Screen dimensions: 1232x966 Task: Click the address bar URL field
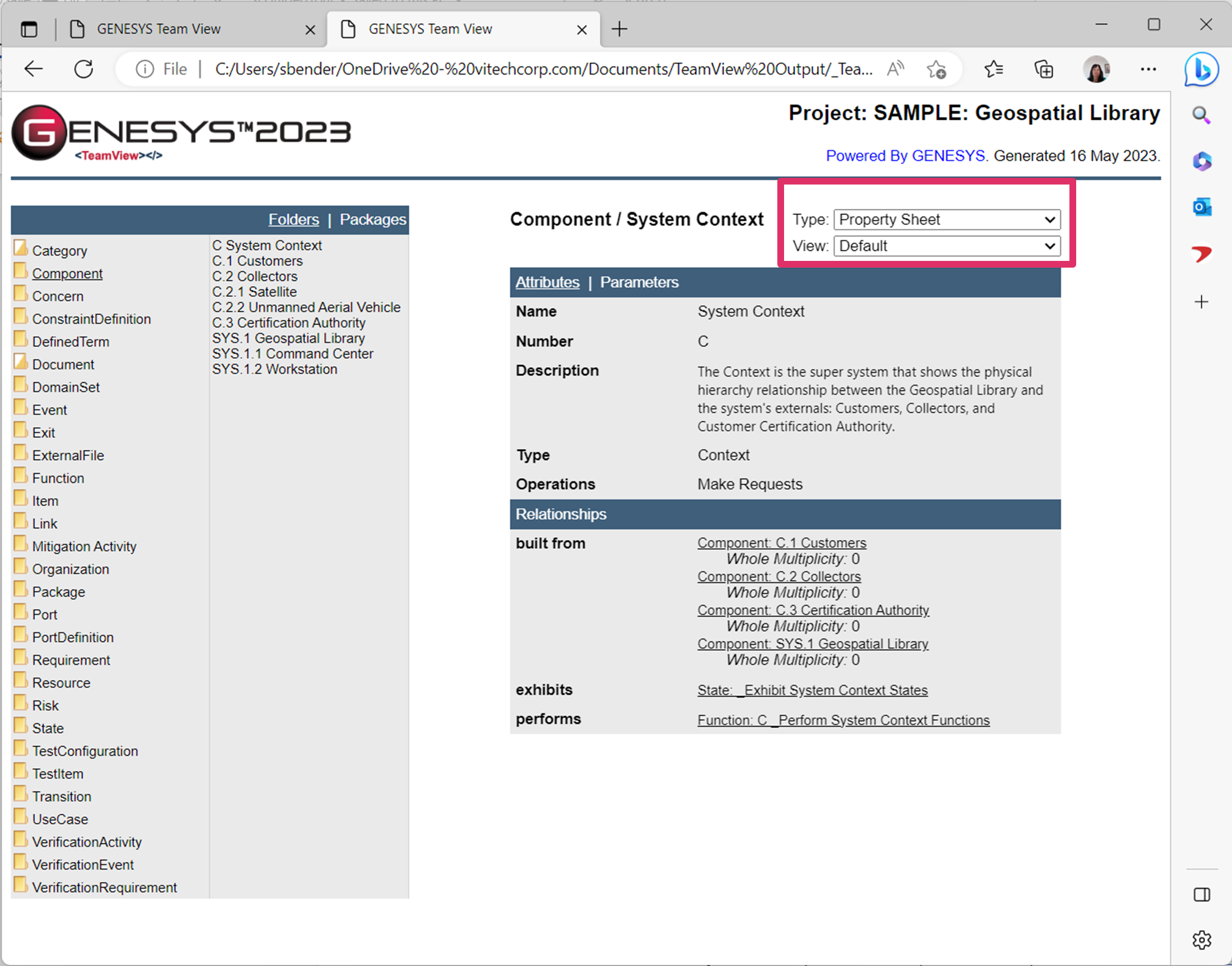pos(543,69)
